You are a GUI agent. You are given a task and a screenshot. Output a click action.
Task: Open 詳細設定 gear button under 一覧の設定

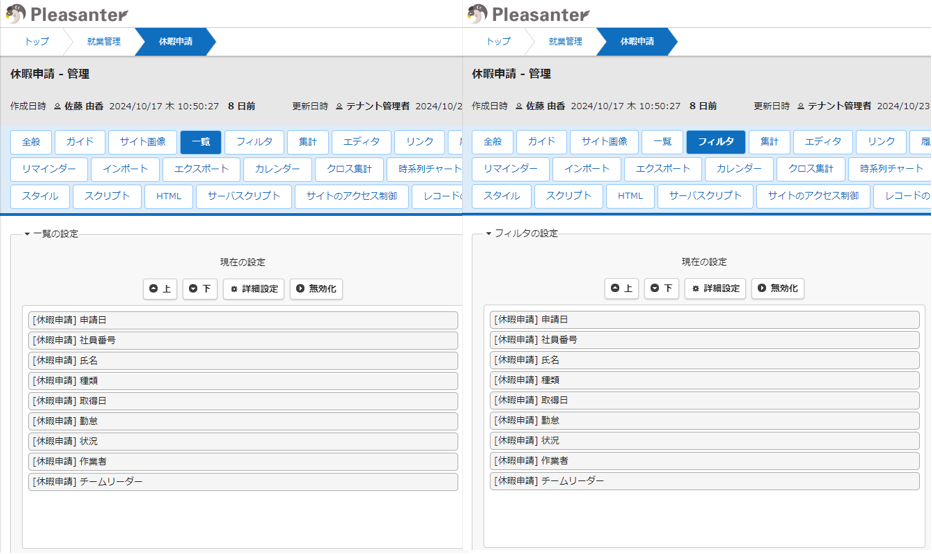point(253,289)
